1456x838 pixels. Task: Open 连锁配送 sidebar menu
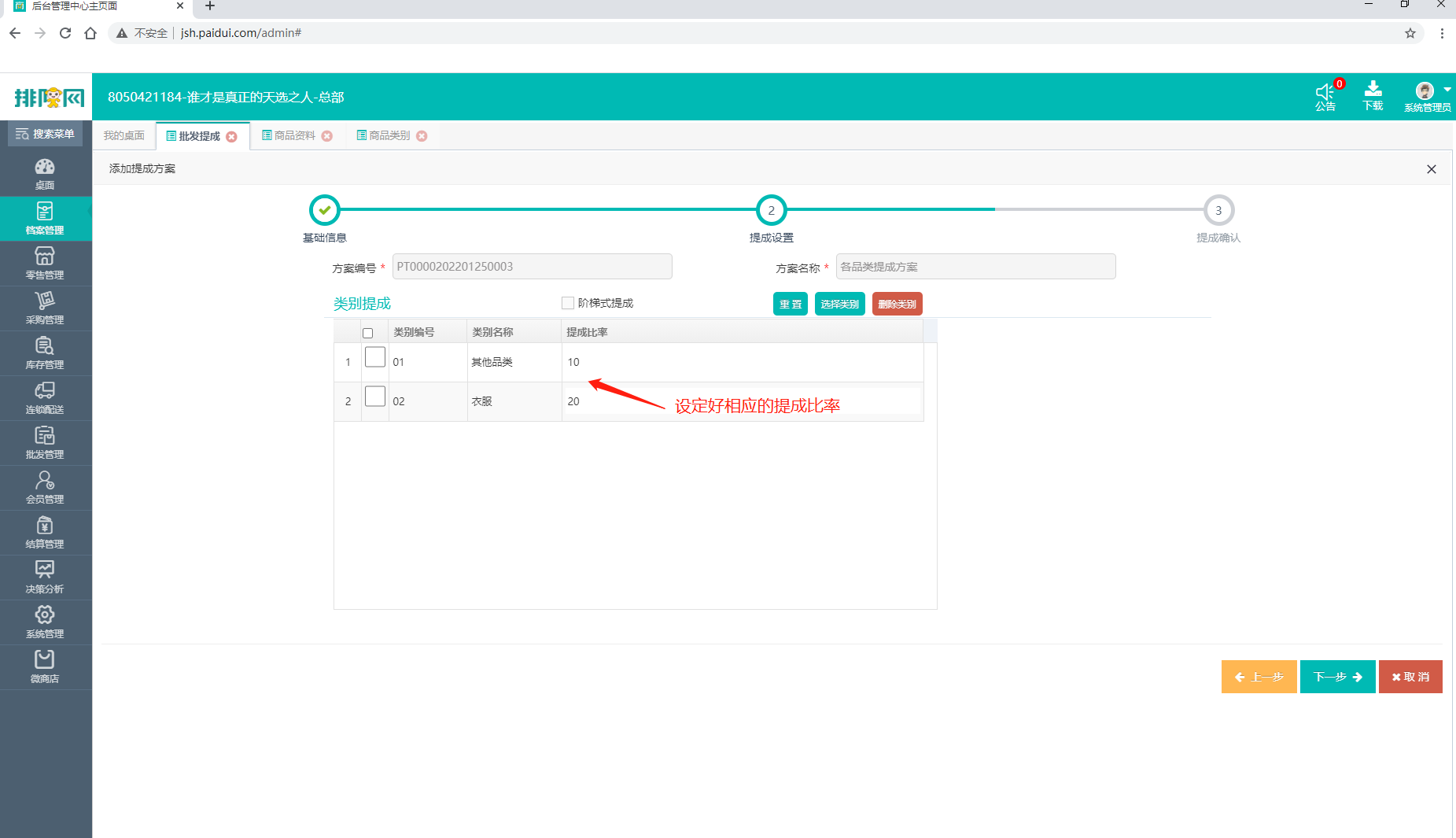click(x=45, y=398)
